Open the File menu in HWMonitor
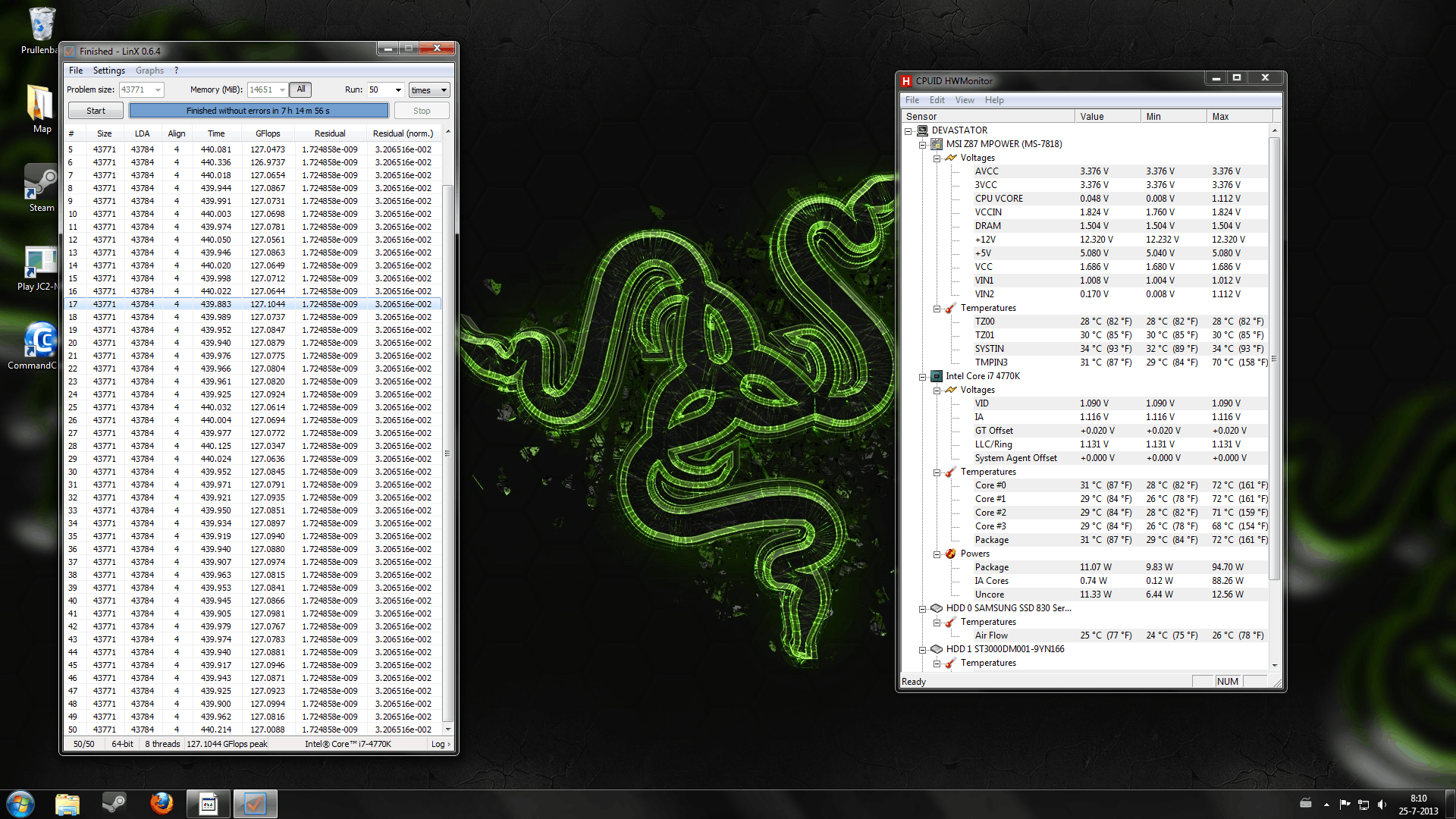This screenshot has width=1456, height=819. [x=912, y=100]
